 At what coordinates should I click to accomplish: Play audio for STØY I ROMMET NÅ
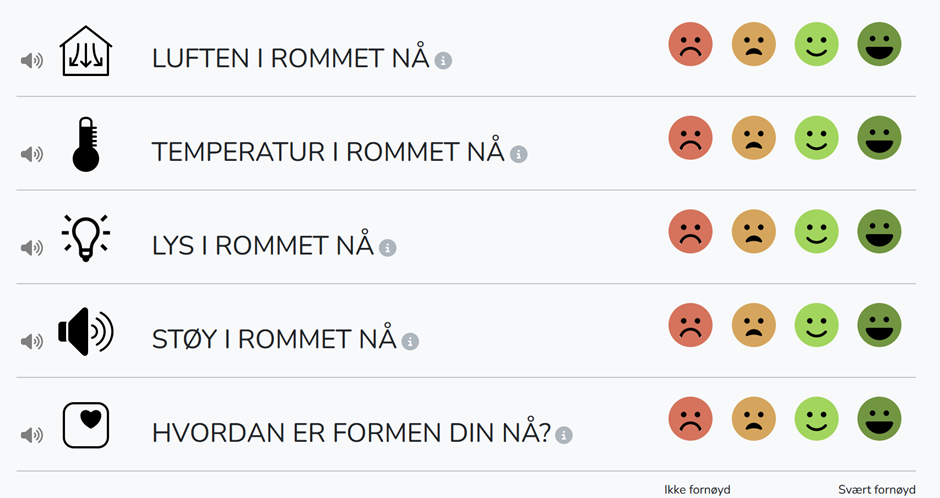(x=32, y=342)
